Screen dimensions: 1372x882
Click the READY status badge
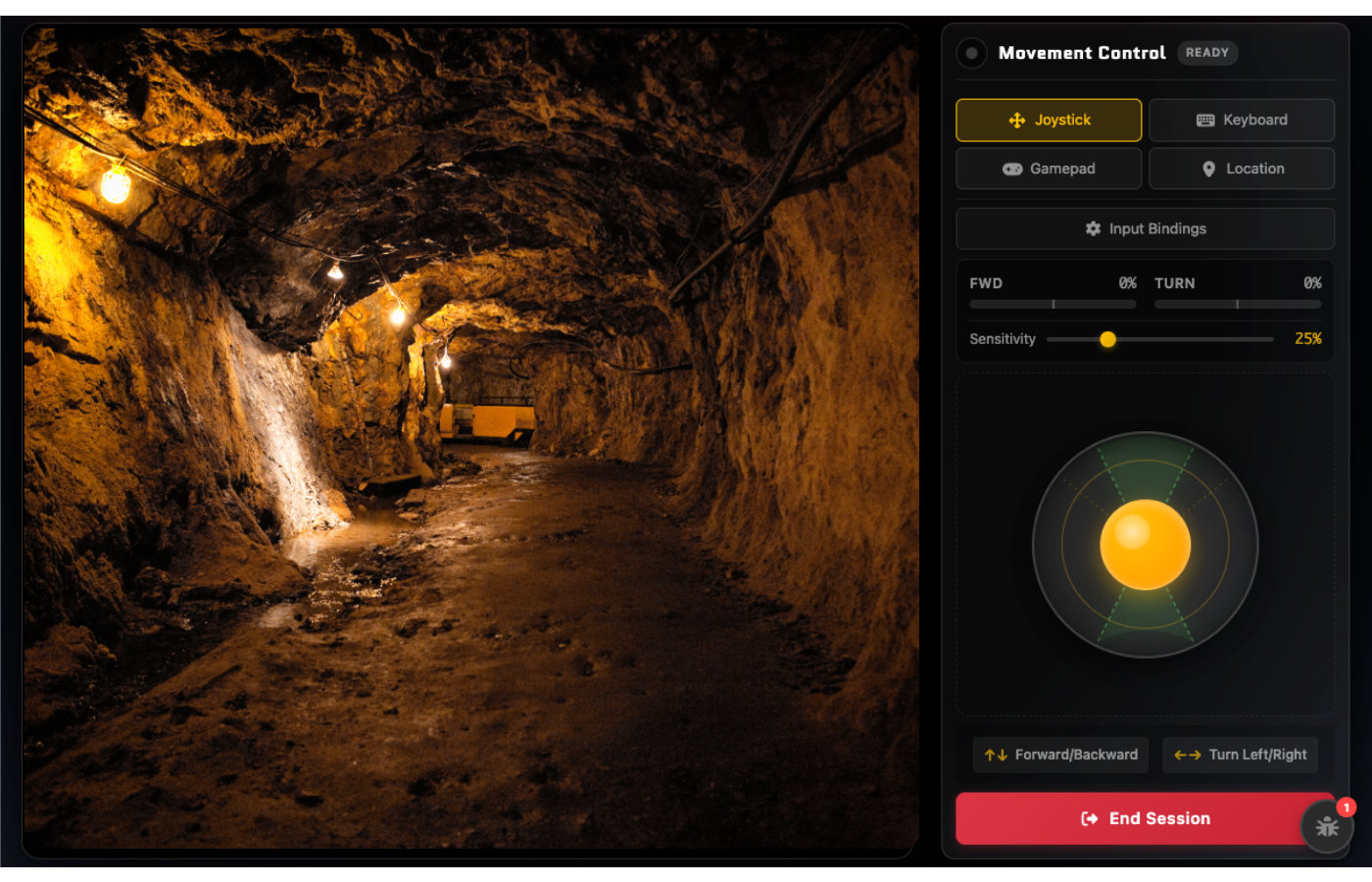pyautogui.click(x=1206, y=53)
